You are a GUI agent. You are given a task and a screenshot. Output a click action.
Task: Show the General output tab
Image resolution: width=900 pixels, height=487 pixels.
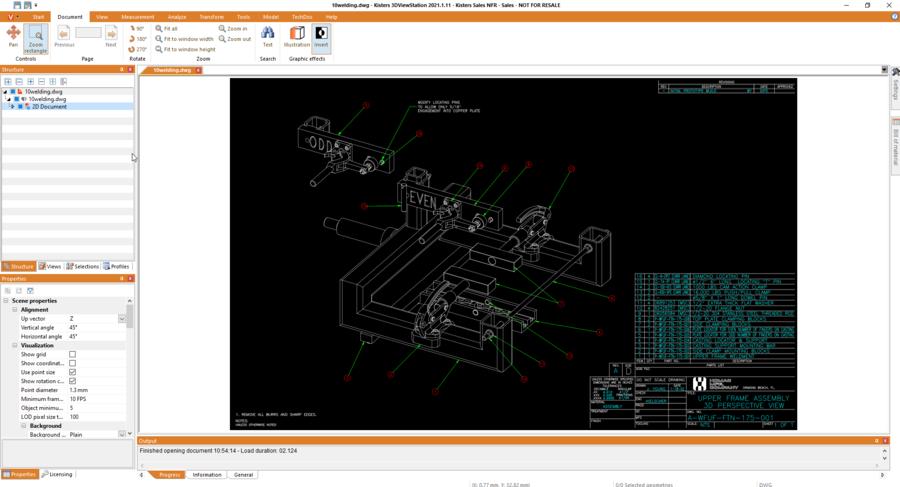[243, 475]
